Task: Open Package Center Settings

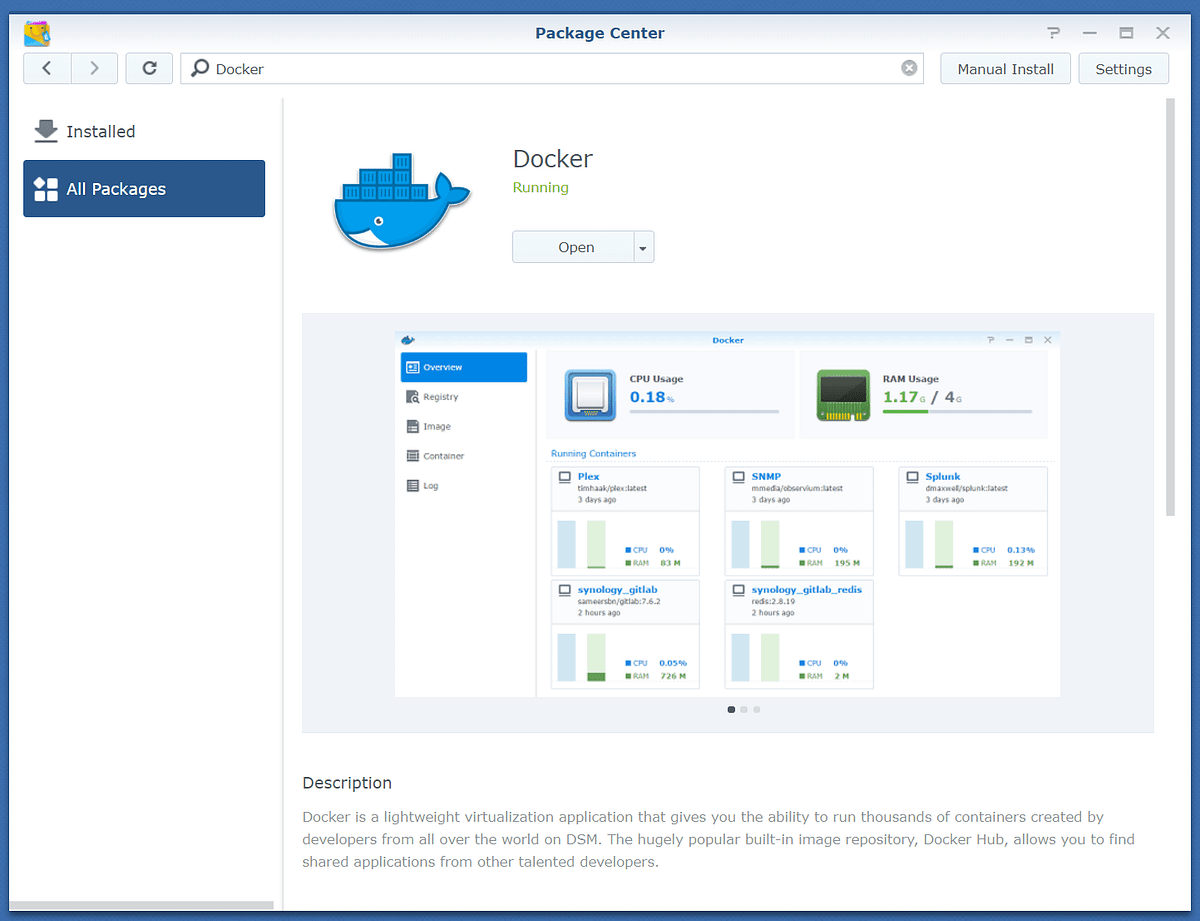Action: pyautogui.click(x=1123, y=68)
